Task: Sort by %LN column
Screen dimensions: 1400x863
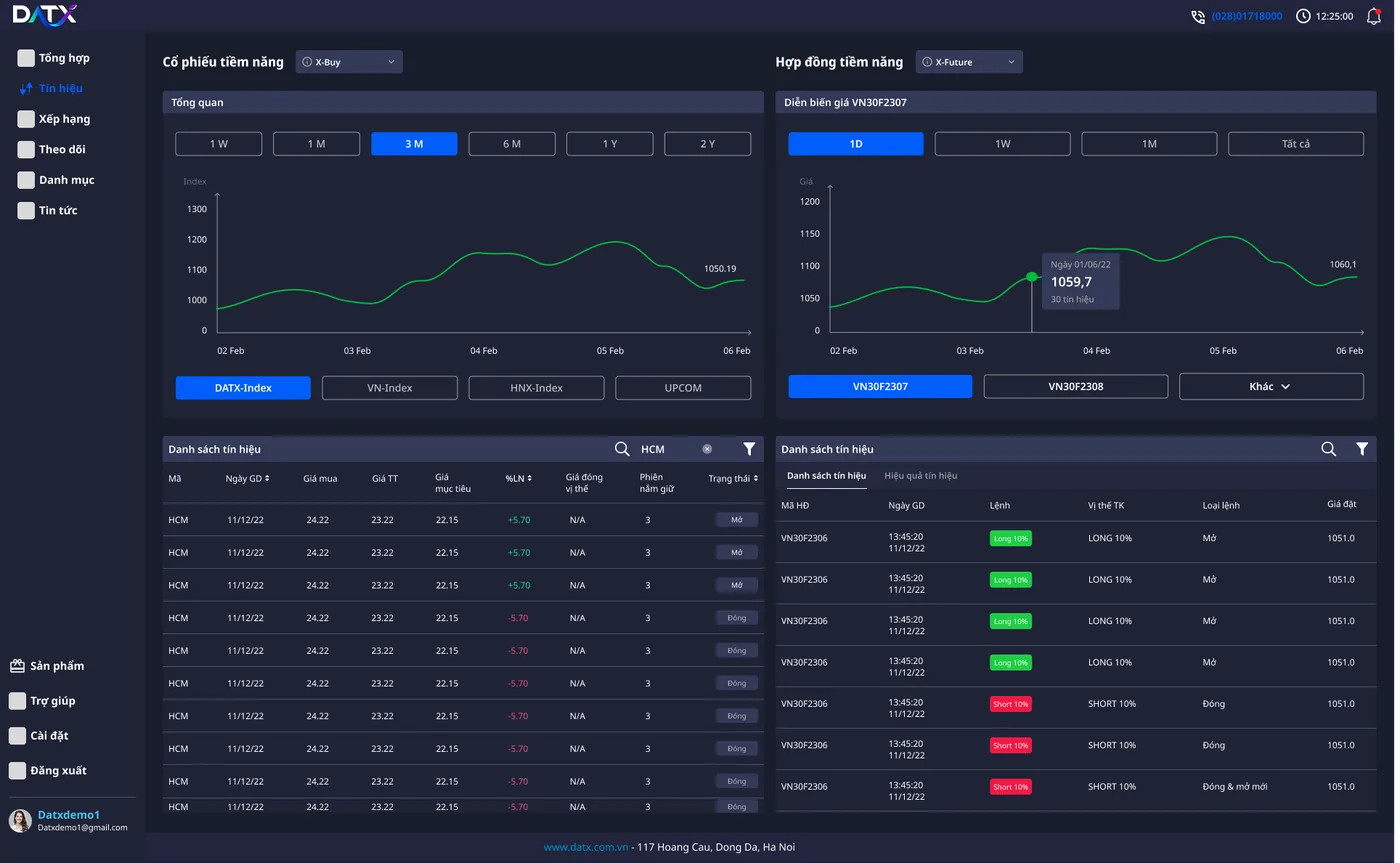Action: (x=518, y=479)
